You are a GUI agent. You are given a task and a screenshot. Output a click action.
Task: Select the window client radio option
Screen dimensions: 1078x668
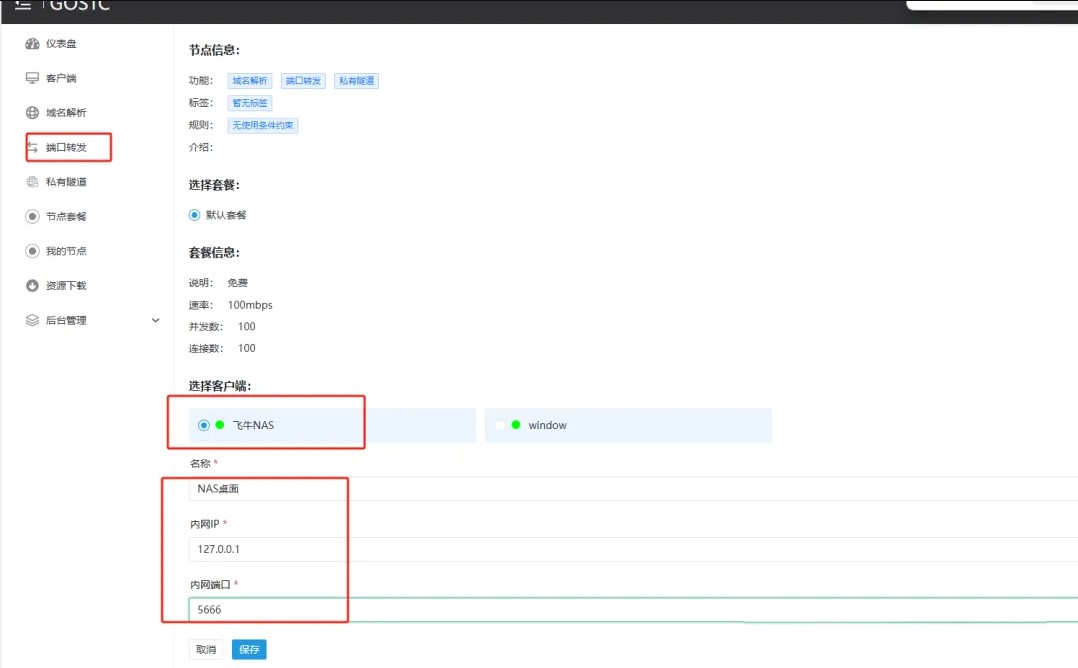pos(500,425)
